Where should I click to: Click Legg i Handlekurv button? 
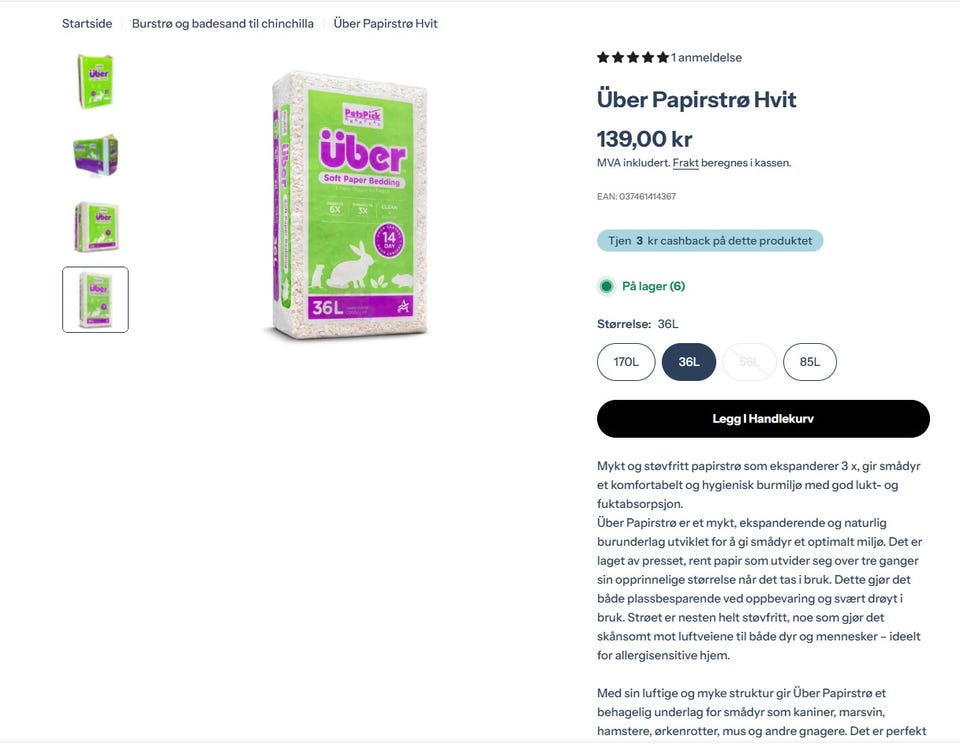(x=763, y=419)
